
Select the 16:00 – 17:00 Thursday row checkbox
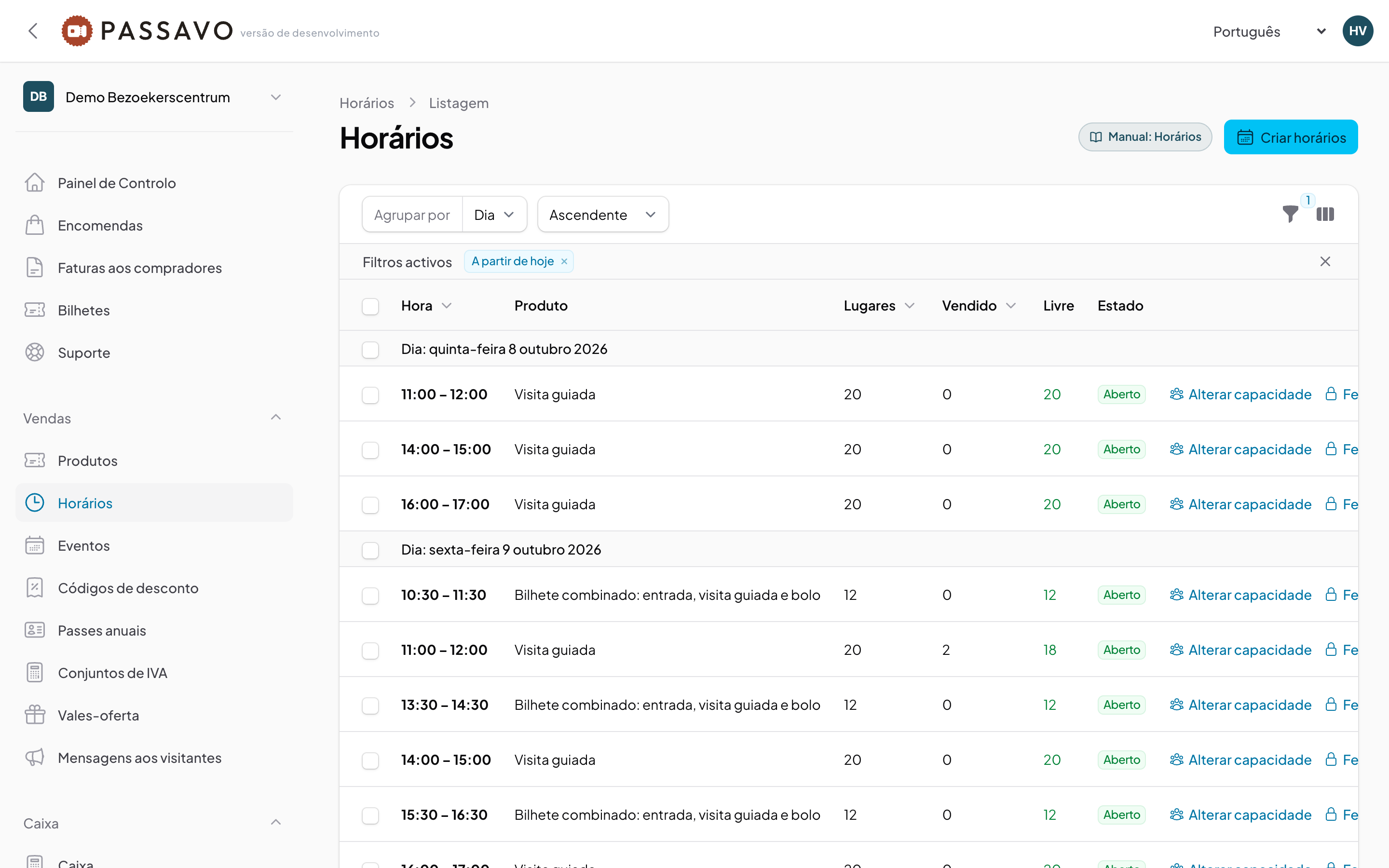pos(370,505)
